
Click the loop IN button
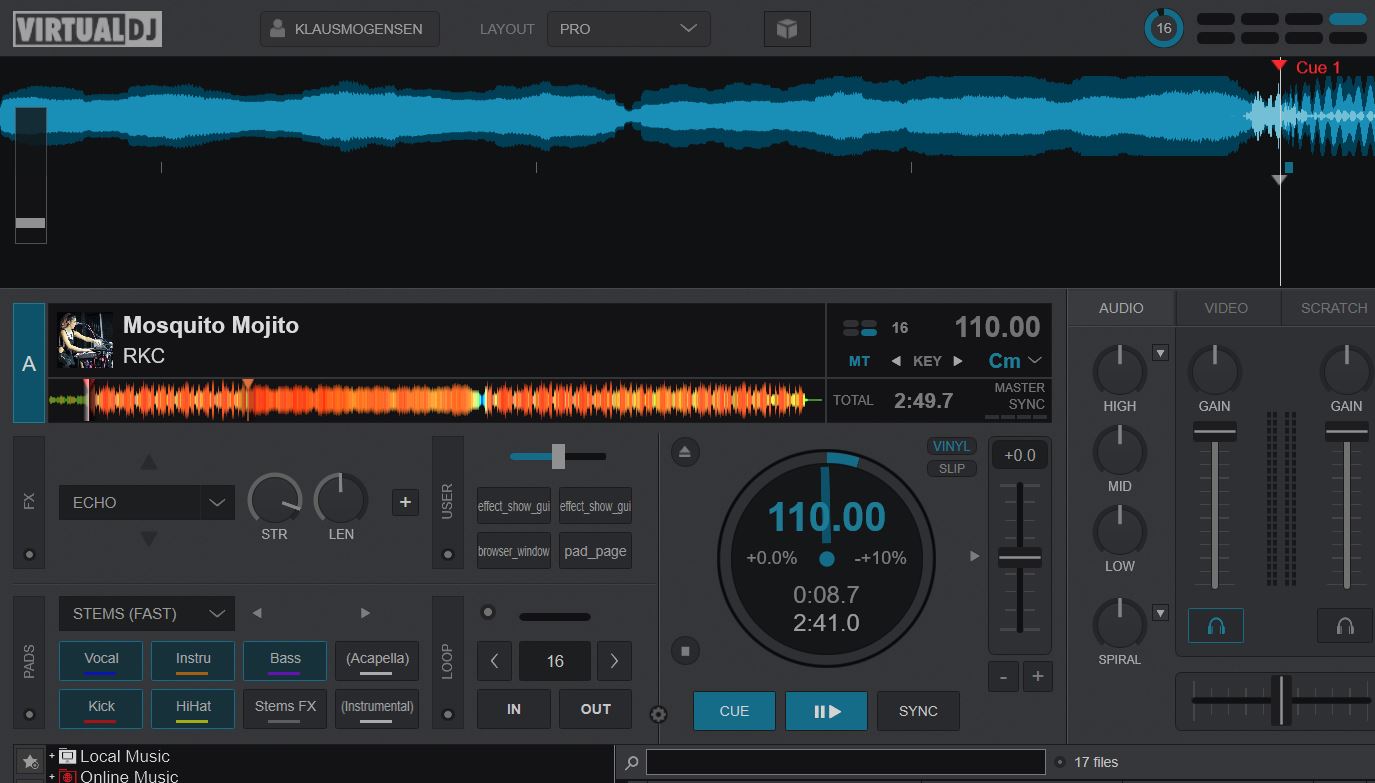pyautogui.click(x=514, y=709)
